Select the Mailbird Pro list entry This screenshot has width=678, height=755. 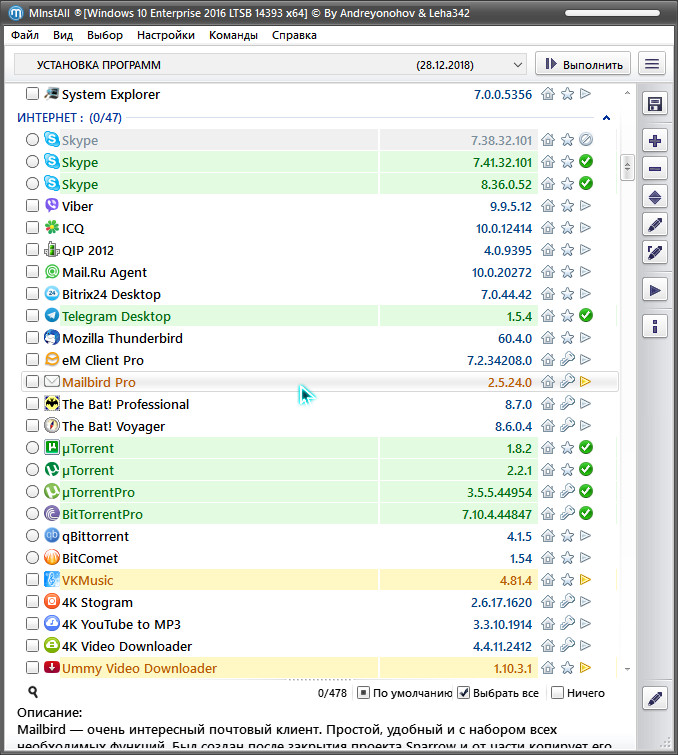click(x=99, y=382)
